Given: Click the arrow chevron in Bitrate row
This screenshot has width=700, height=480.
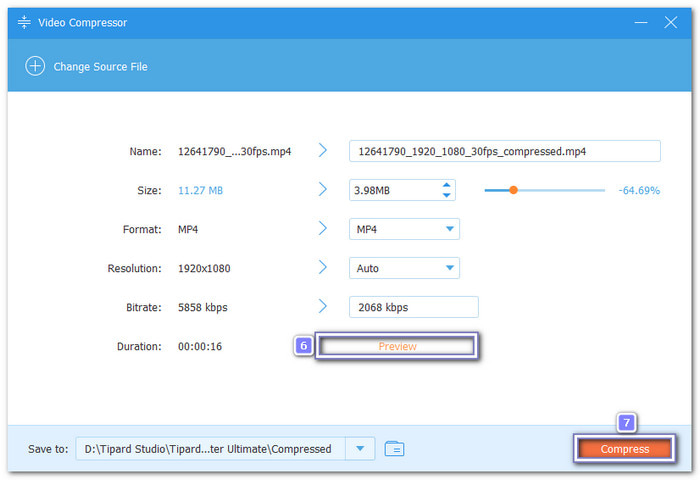Looking at the screenshot, I should click(322, 306).
